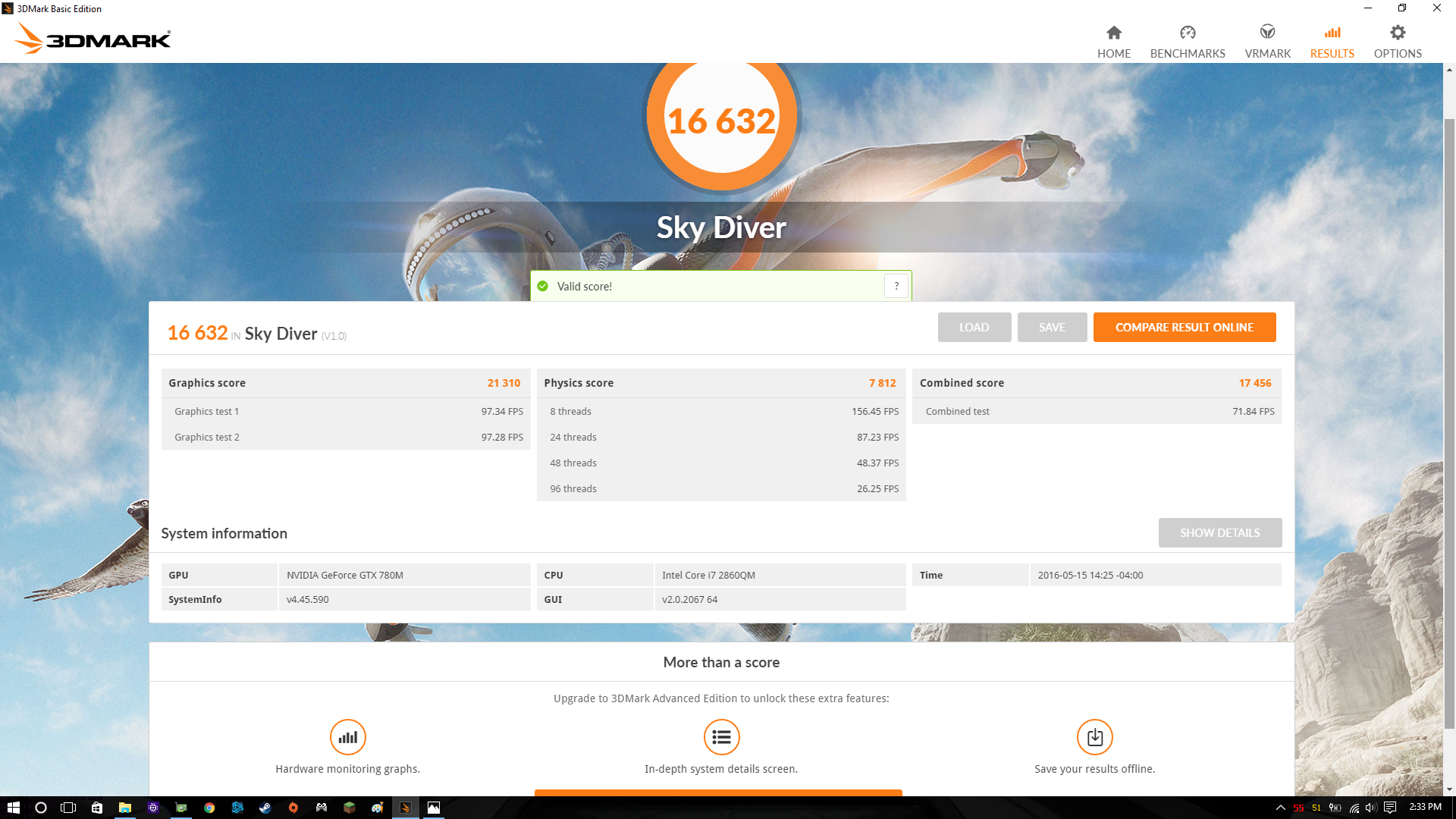Open Battle.net from the taskbar
Viewport: 1456px width, 819px height.
click(x=237, y=808)
